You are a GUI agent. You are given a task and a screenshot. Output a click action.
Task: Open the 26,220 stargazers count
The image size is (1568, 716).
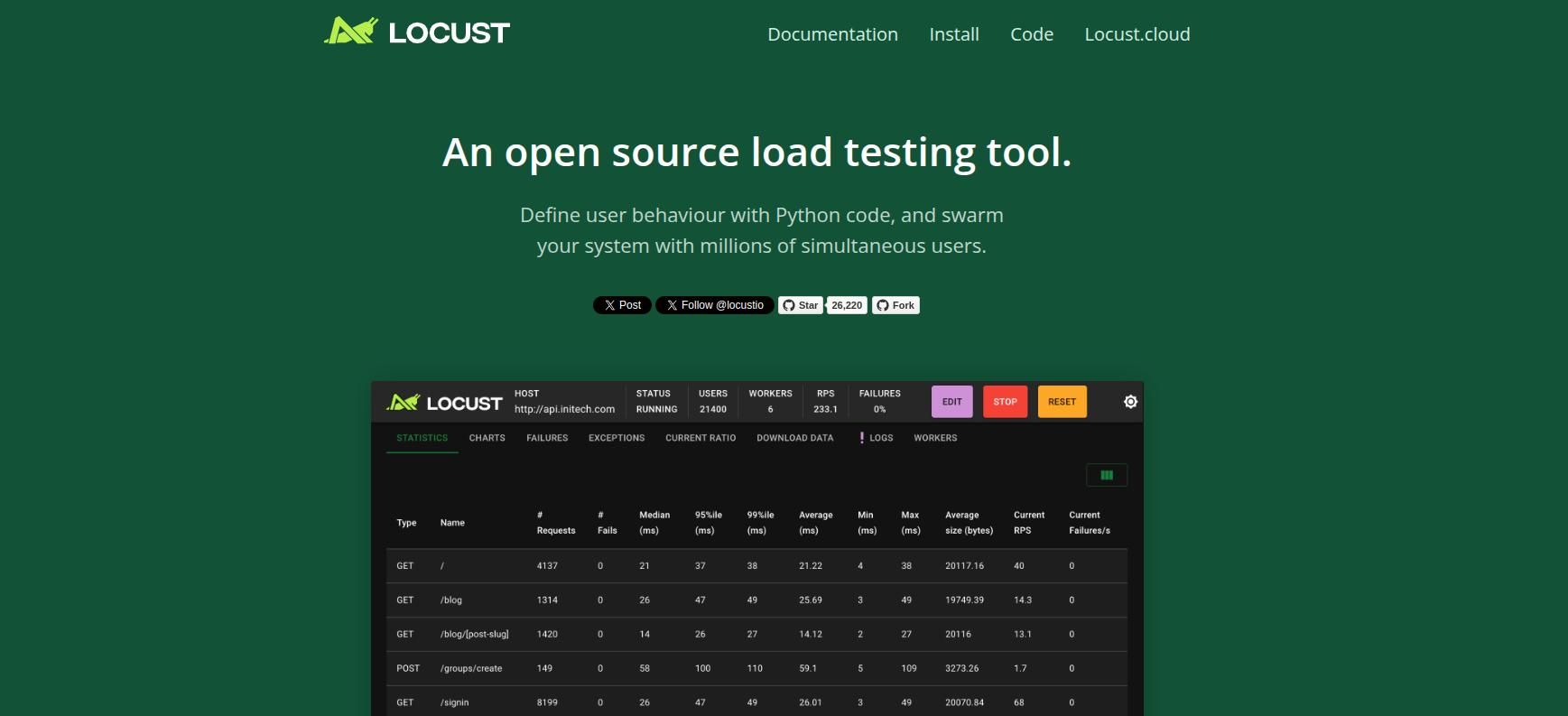point(847,305)
